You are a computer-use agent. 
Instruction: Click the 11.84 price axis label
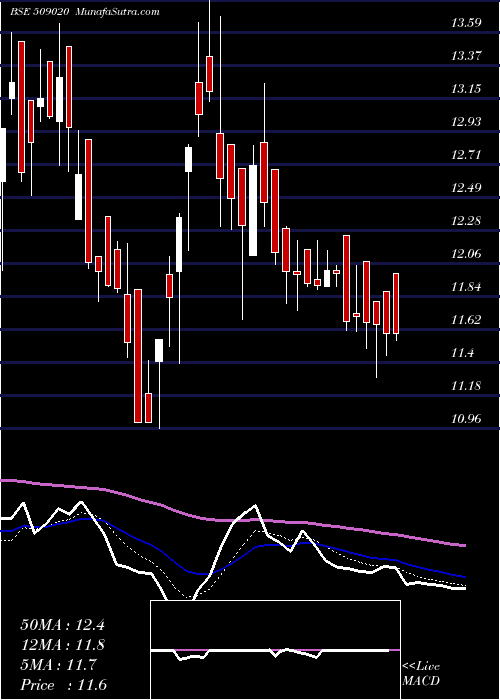click(x=466, y=287)
